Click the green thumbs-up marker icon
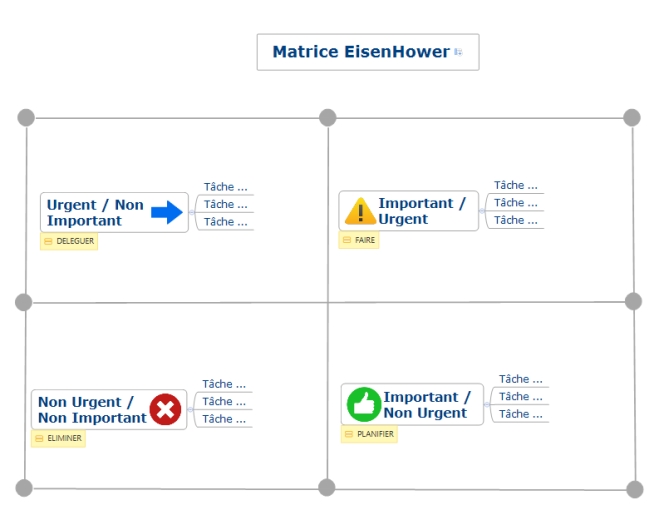 coord(363,404)
